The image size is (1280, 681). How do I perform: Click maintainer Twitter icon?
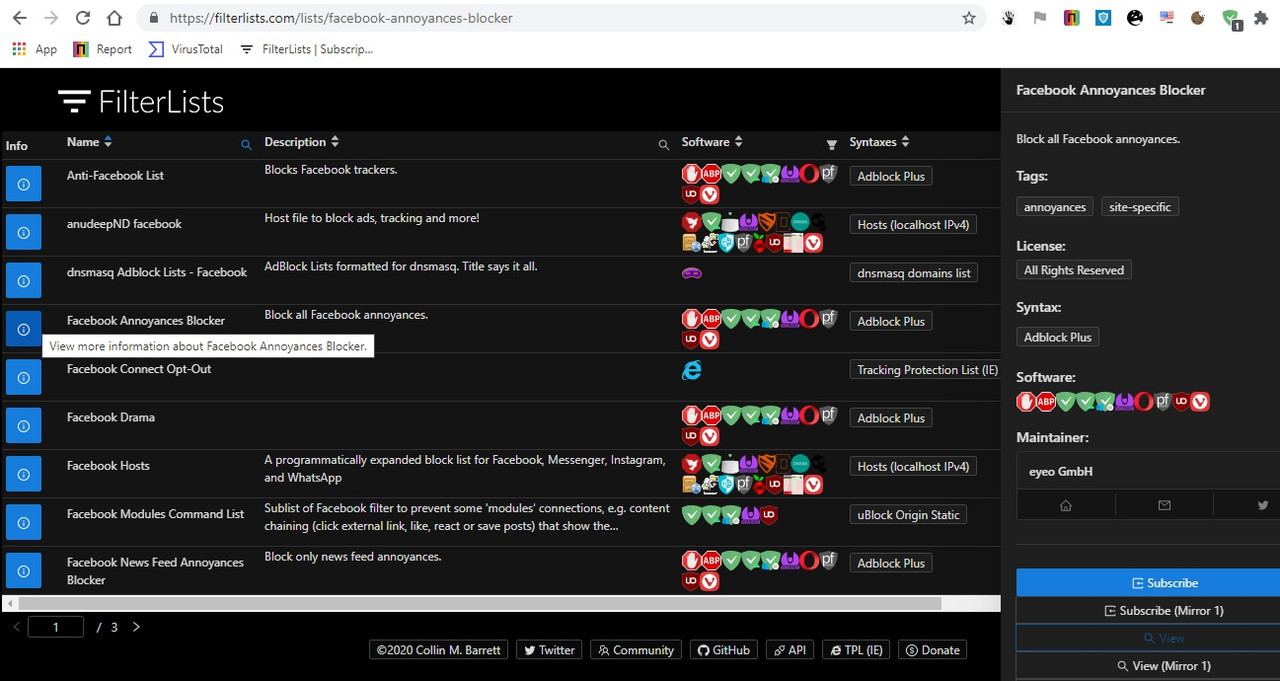coord(1262,505)
